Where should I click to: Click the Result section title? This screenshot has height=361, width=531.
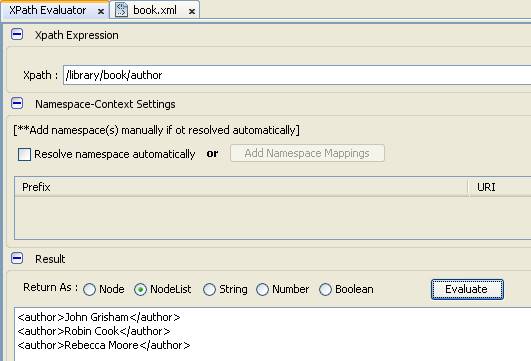tap(50, 259)
